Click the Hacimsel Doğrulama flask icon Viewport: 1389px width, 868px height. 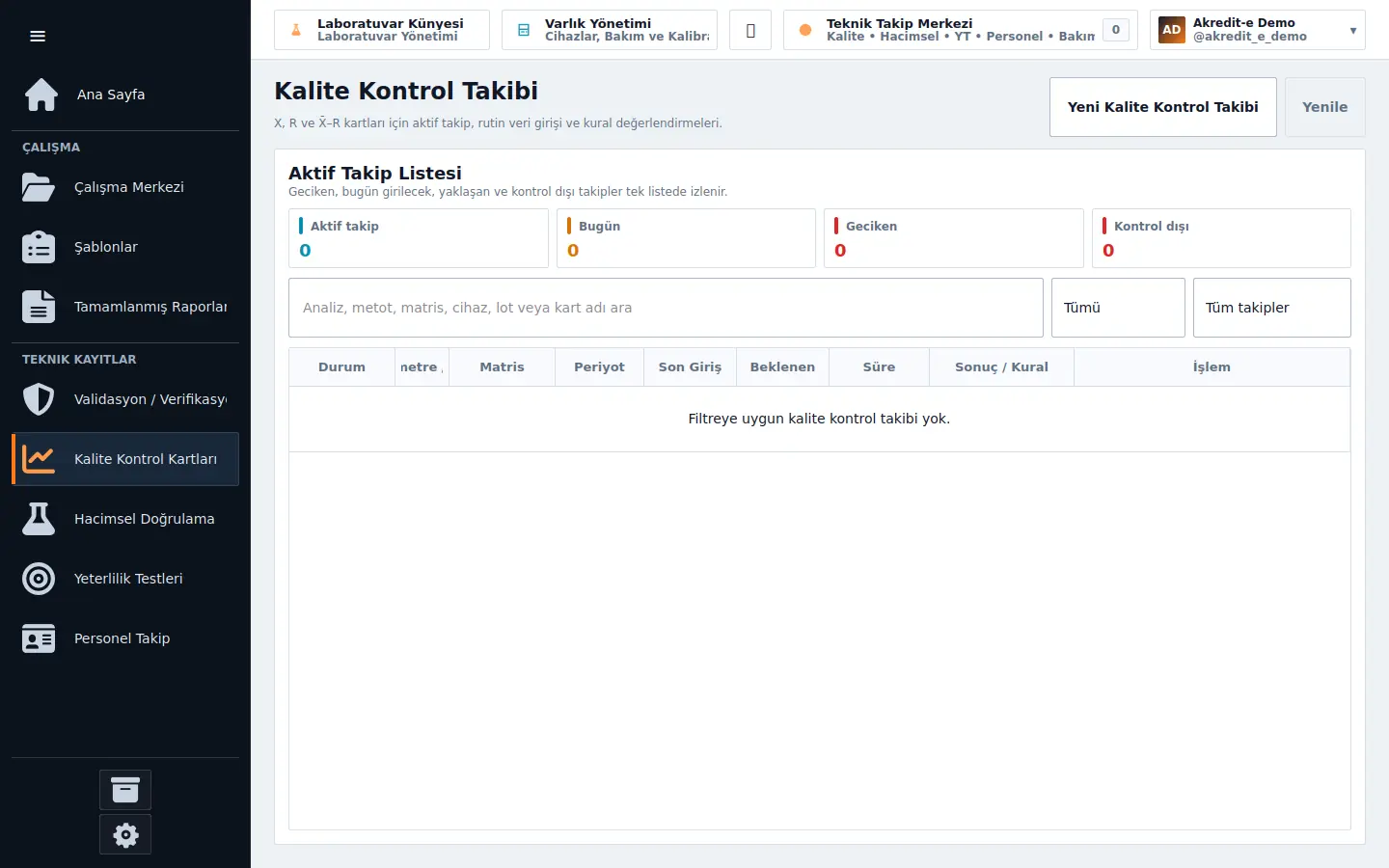pos(39,519)
